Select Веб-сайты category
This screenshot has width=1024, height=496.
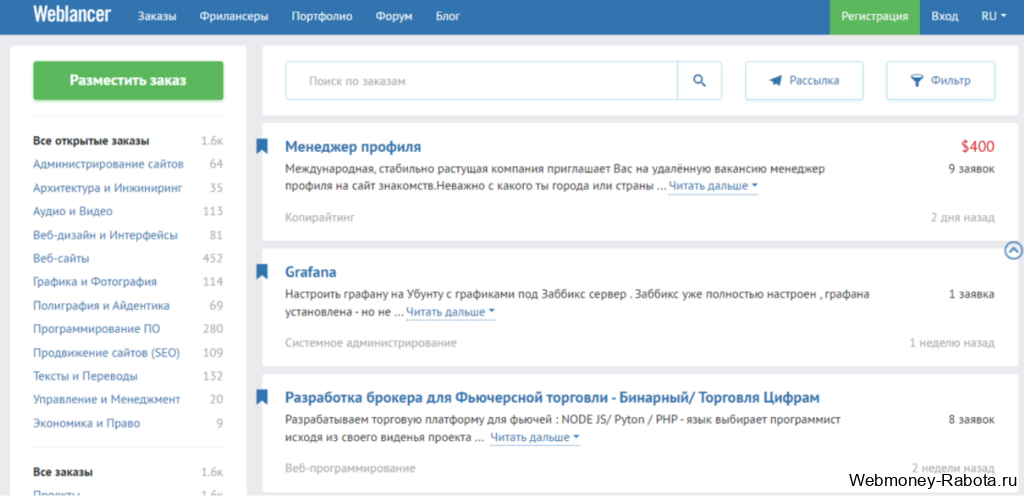click(61, 258)
